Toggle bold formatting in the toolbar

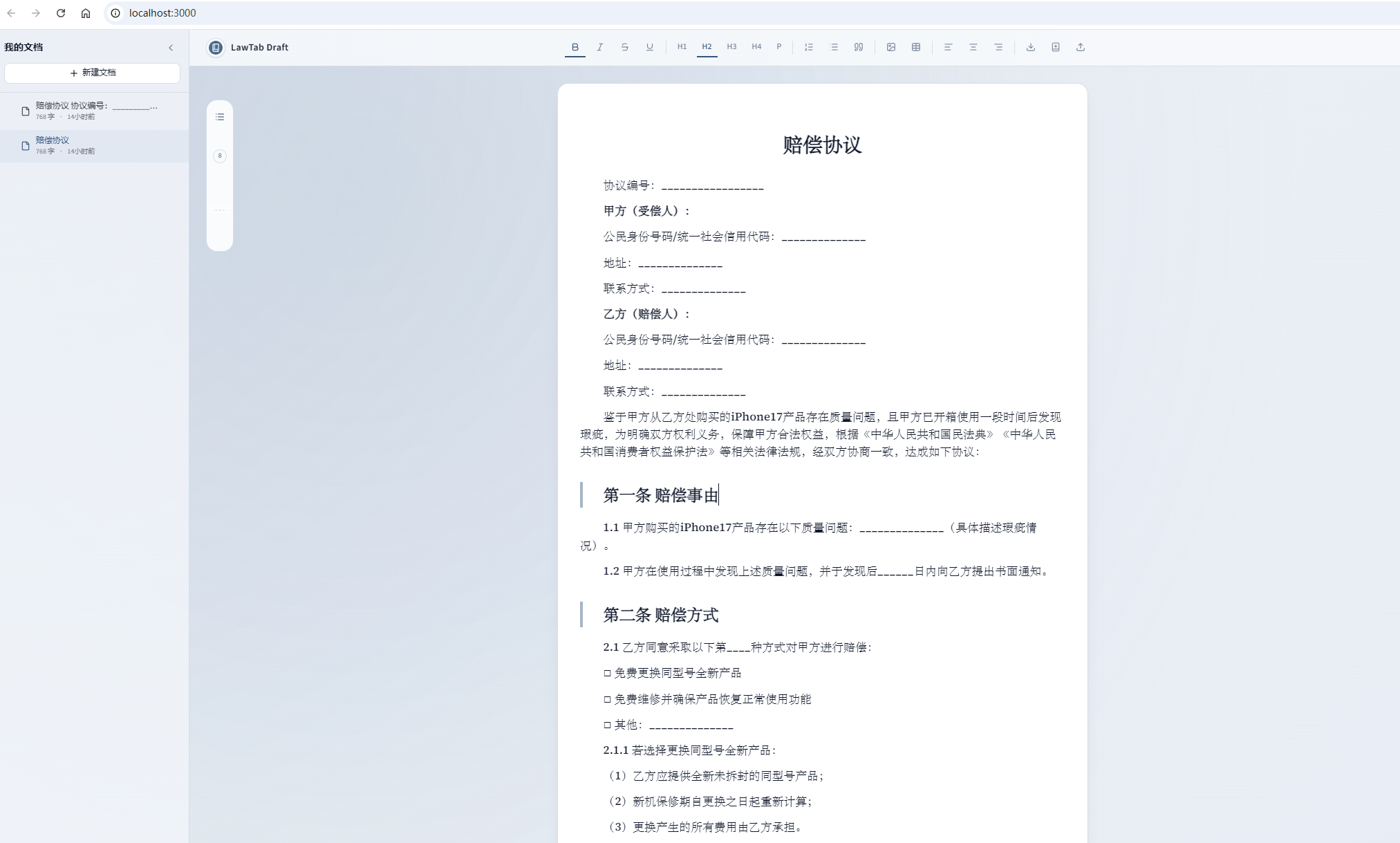coord(575,47)
